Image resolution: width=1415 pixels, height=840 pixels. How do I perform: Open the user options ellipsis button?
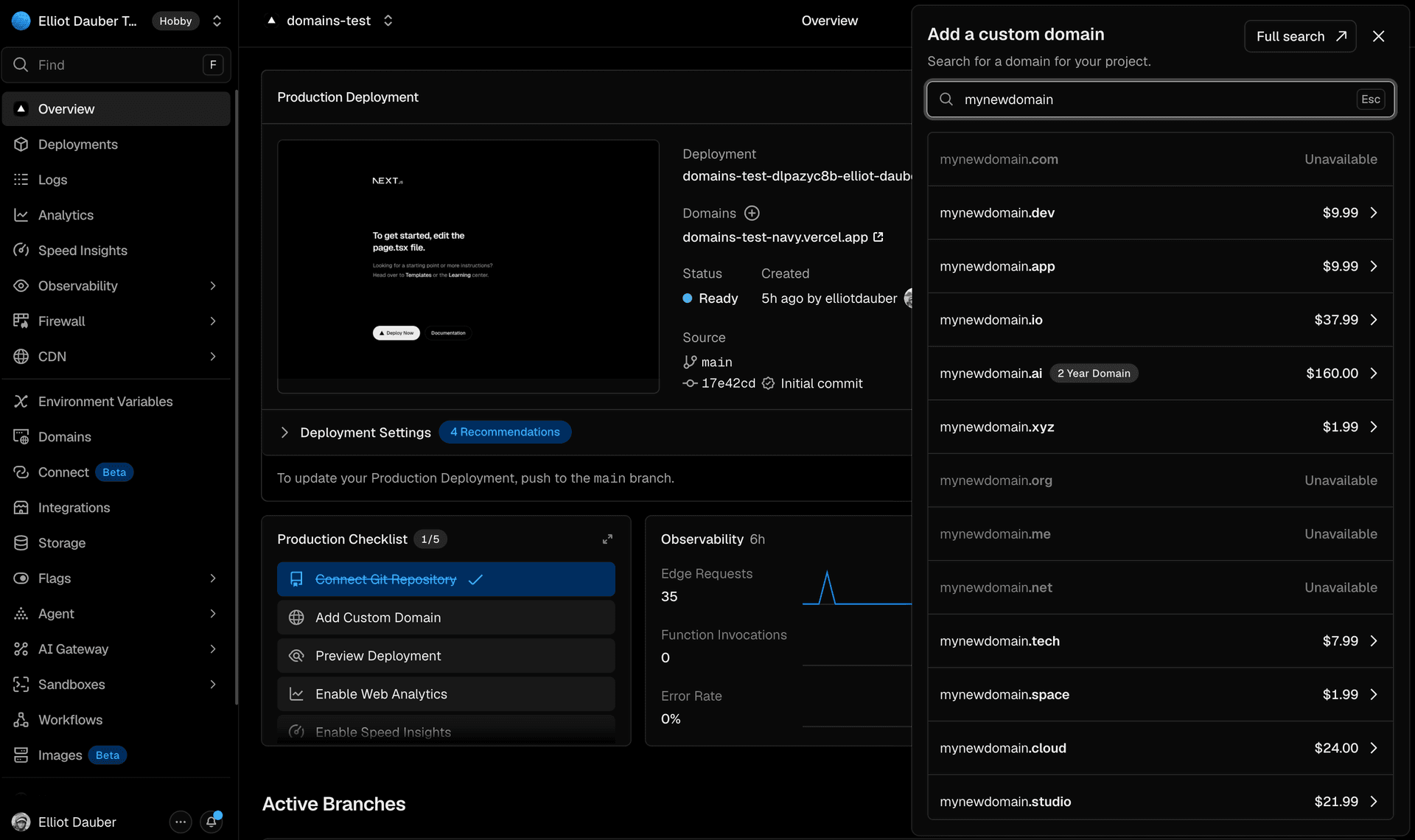tap(181, 822)
